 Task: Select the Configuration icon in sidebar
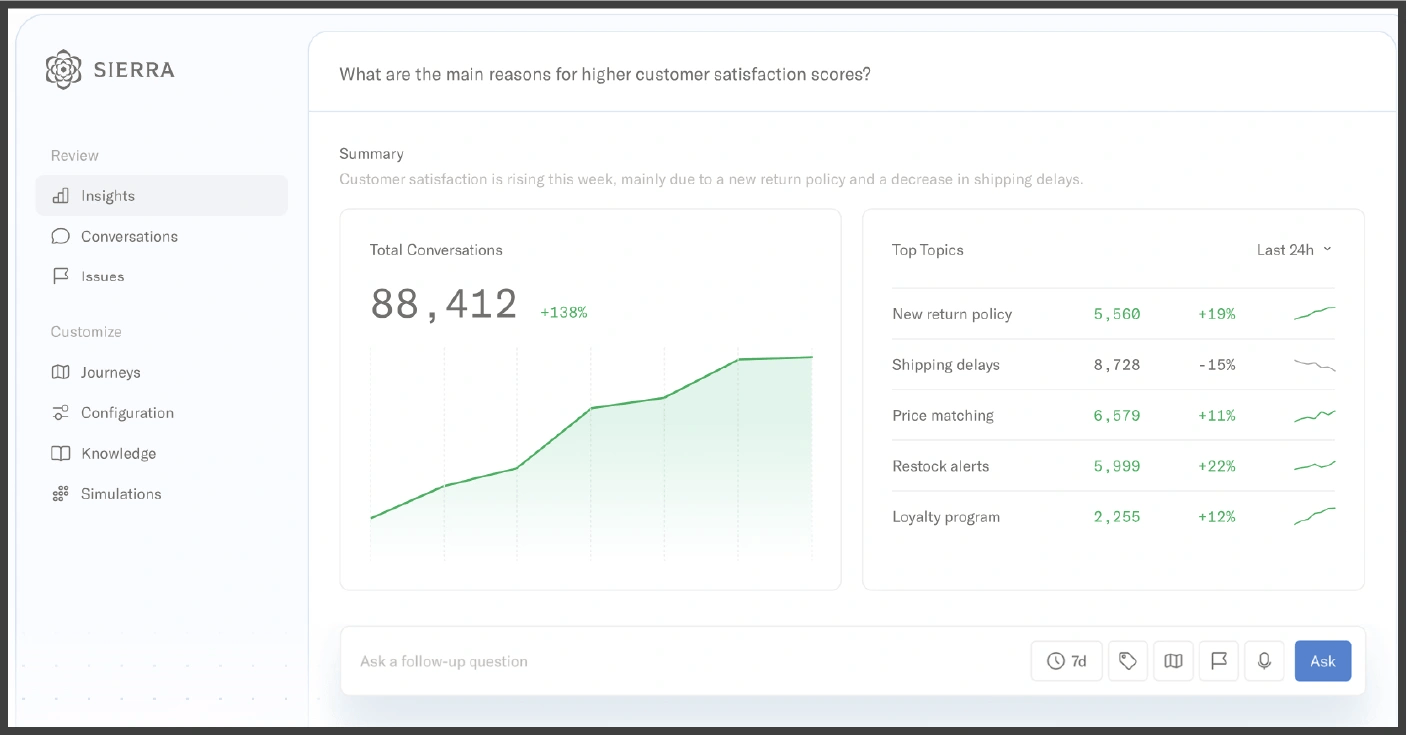[x=60, y=412]
